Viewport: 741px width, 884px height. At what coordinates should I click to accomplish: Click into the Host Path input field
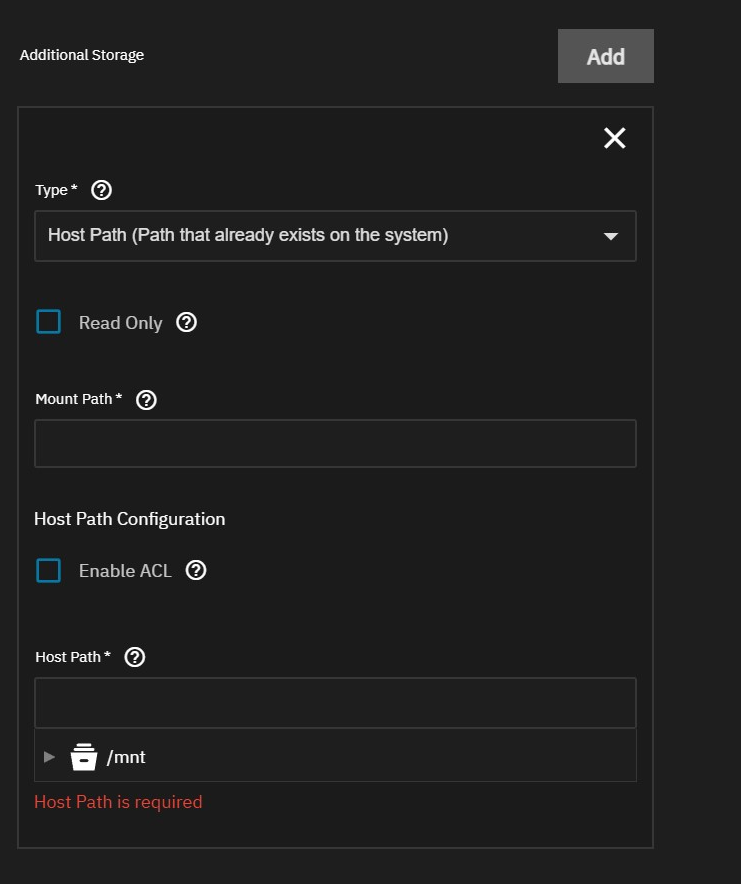coord(335,703)
